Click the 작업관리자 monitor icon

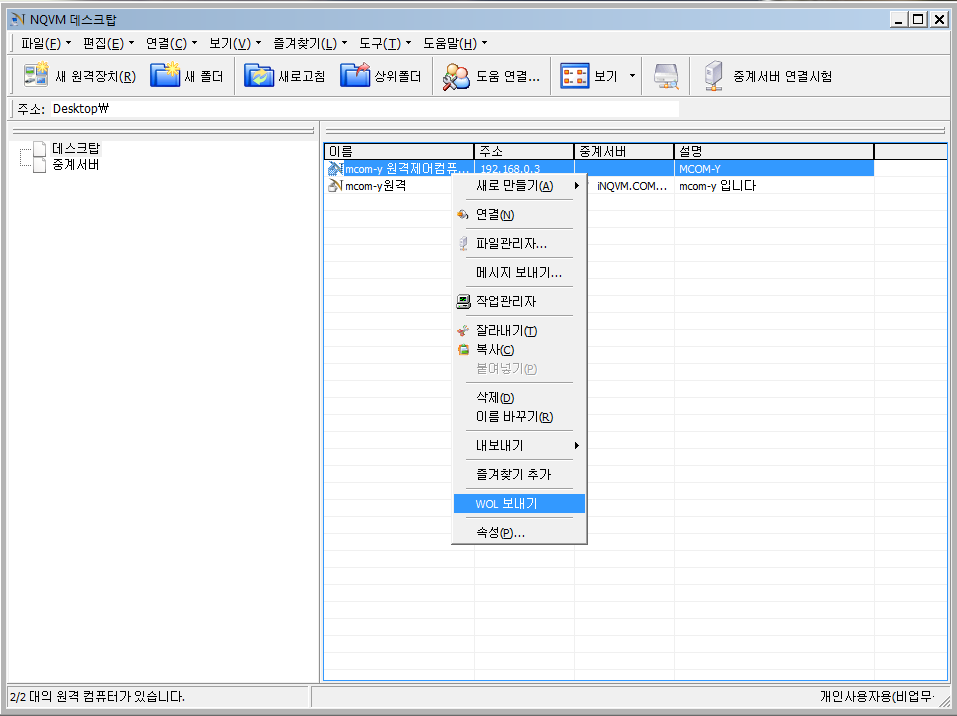[x=463, y=302]
